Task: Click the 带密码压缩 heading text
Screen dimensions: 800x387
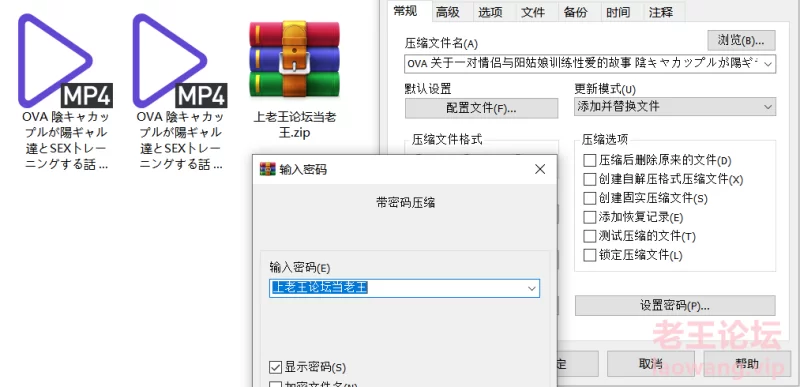Action: (406, 202)
